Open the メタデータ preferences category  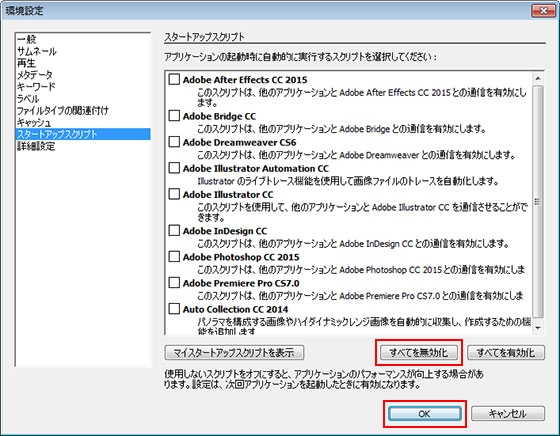[x=83, y=75]
